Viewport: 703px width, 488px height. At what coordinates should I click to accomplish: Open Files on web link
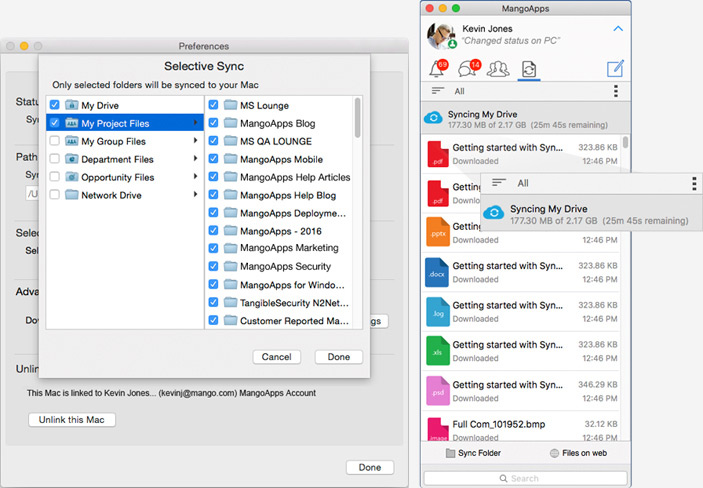[x=578, y=453]
